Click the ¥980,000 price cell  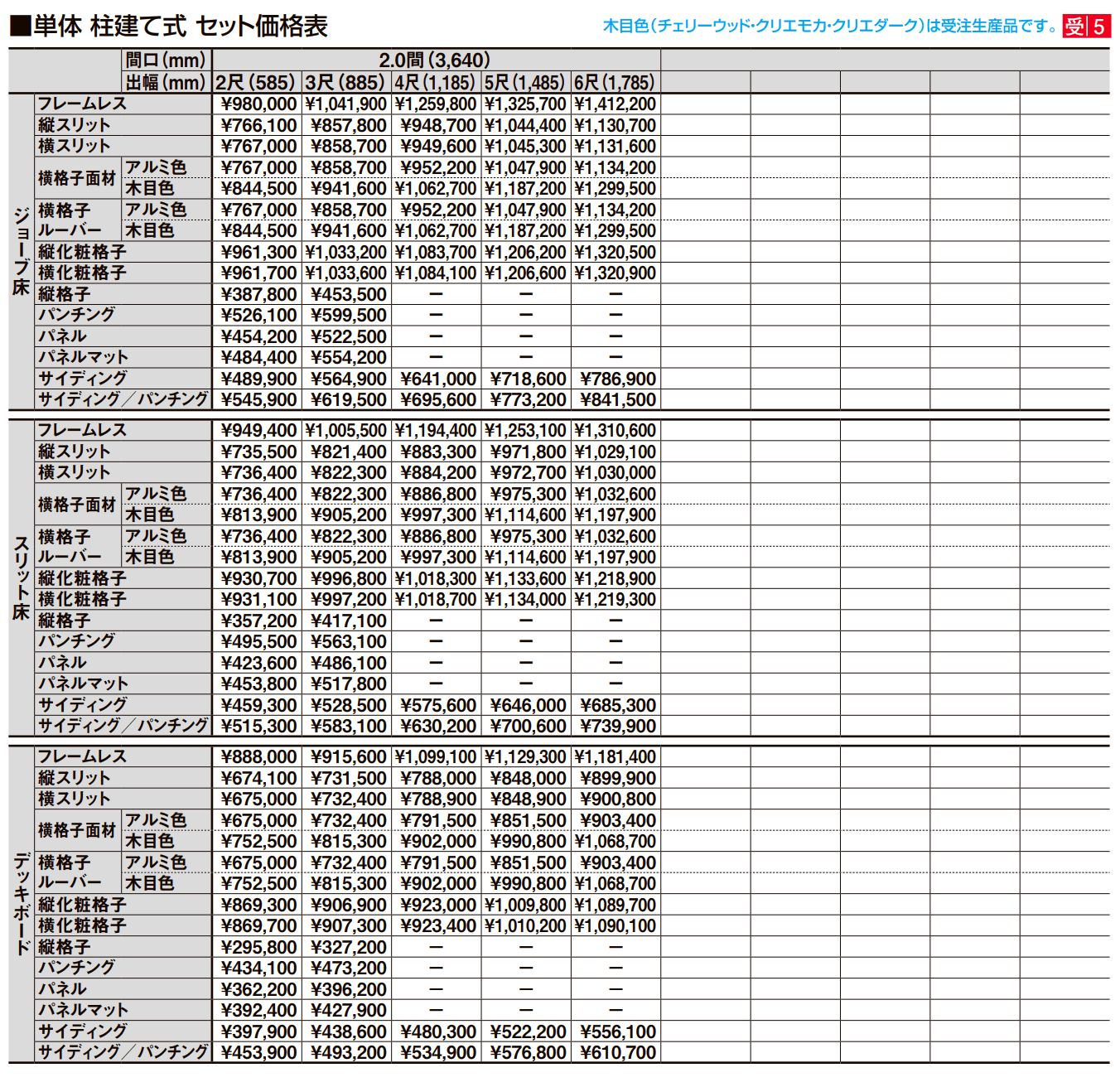point(258,104)
